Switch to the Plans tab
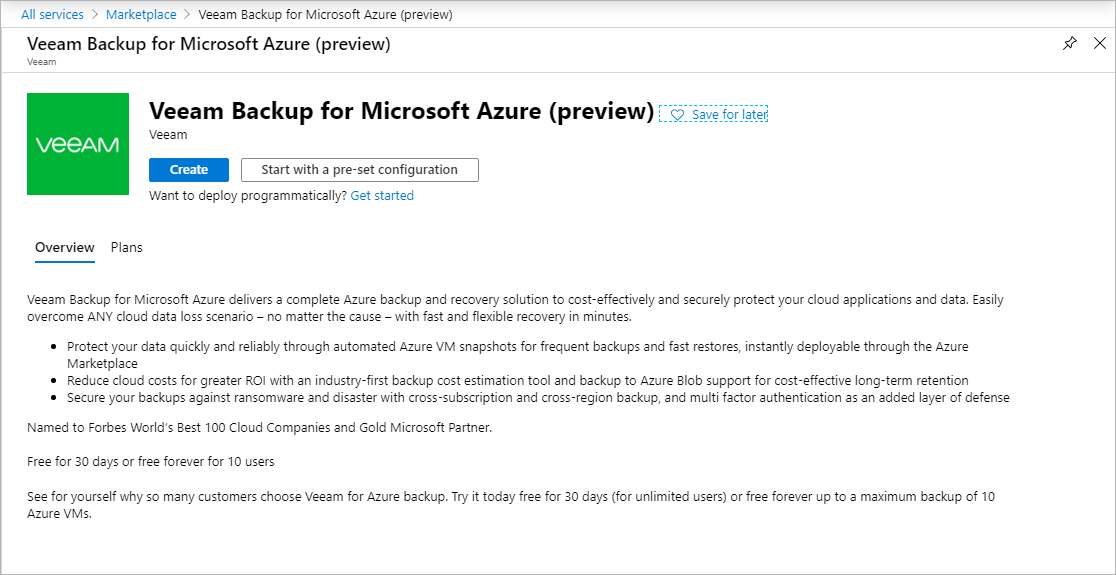Image resolution: width=1116 pixels, height=575 pixels. tap(127, 248)
